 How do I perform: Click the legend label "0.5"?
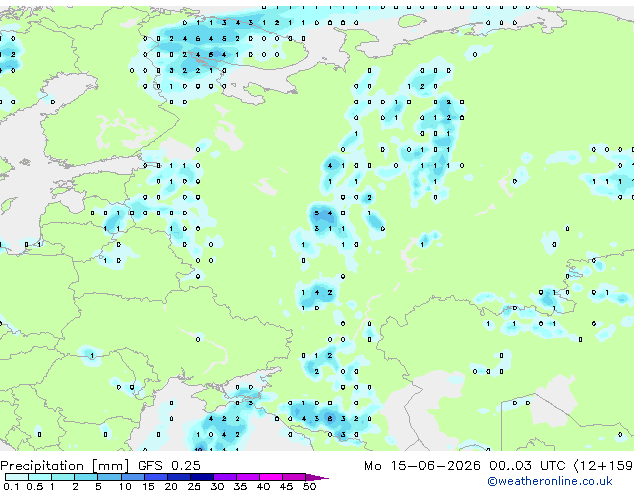pos(35,486)
